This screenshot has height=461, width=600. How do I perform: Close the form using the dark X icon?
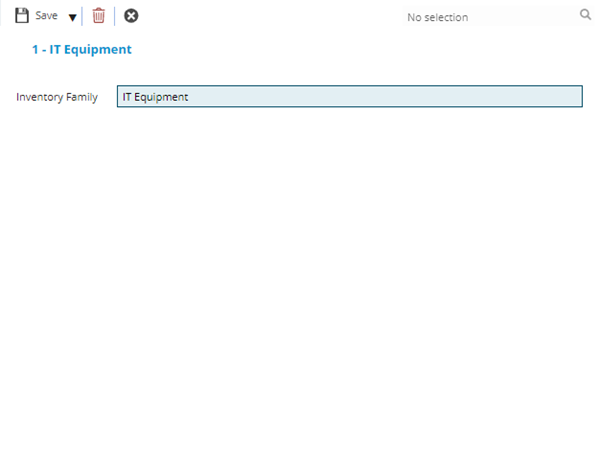click(x=131, y=16)
